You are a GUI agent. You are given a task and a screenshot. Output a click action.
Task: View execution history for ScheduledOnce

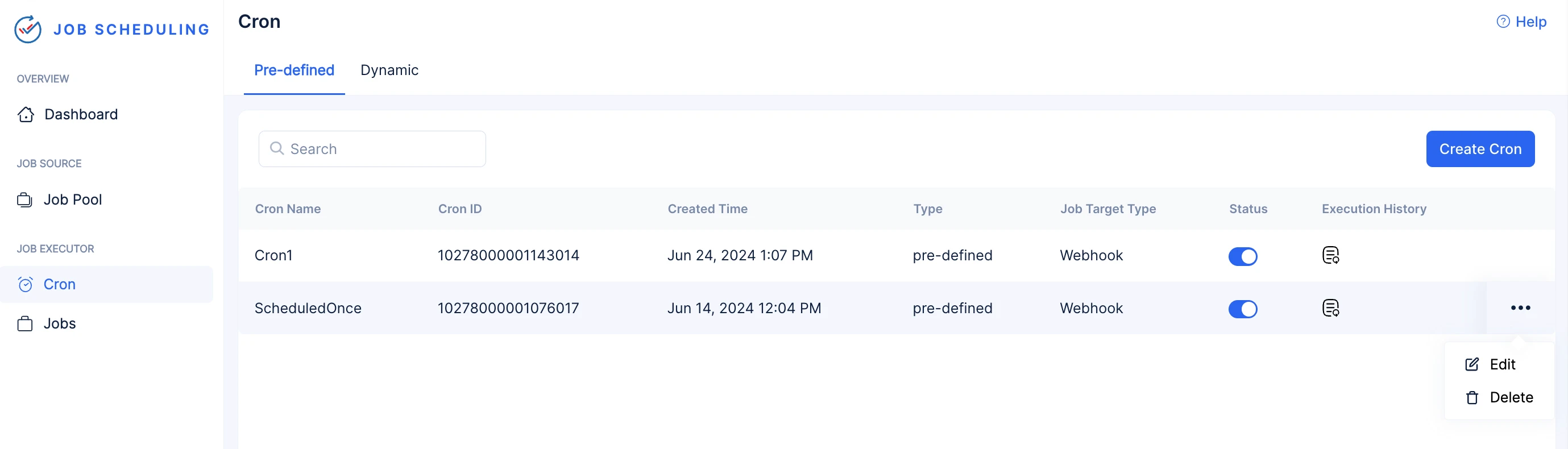pos(1330,309)
